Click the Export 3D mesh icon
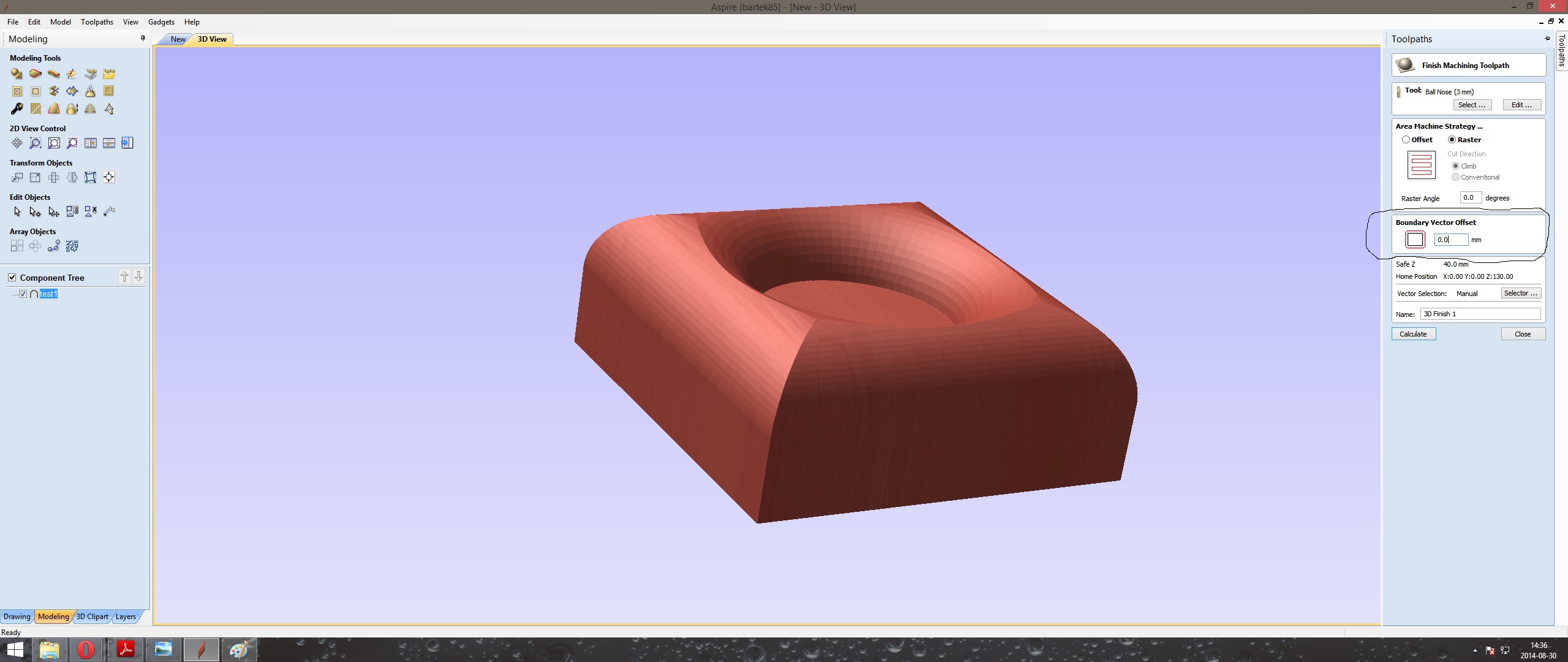This screenshot has height=662, width=1568. (108, 108)
